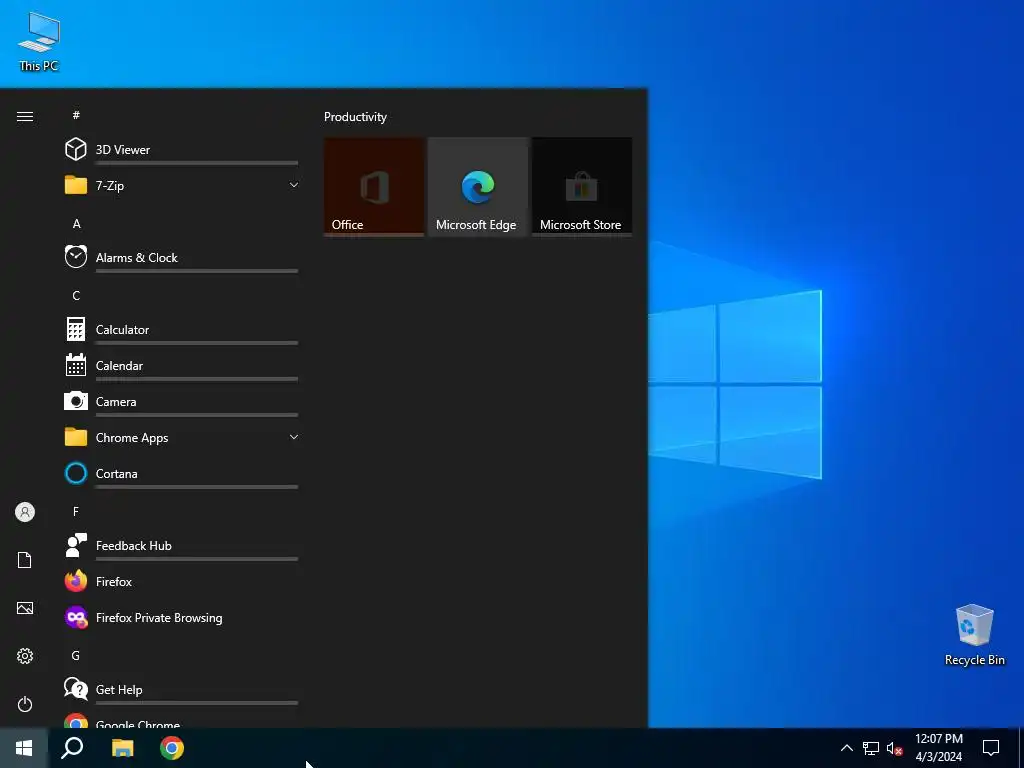The image size is (1024, 768).
Task: Open the Alarms & Clock app
Action: click(182, 257)
